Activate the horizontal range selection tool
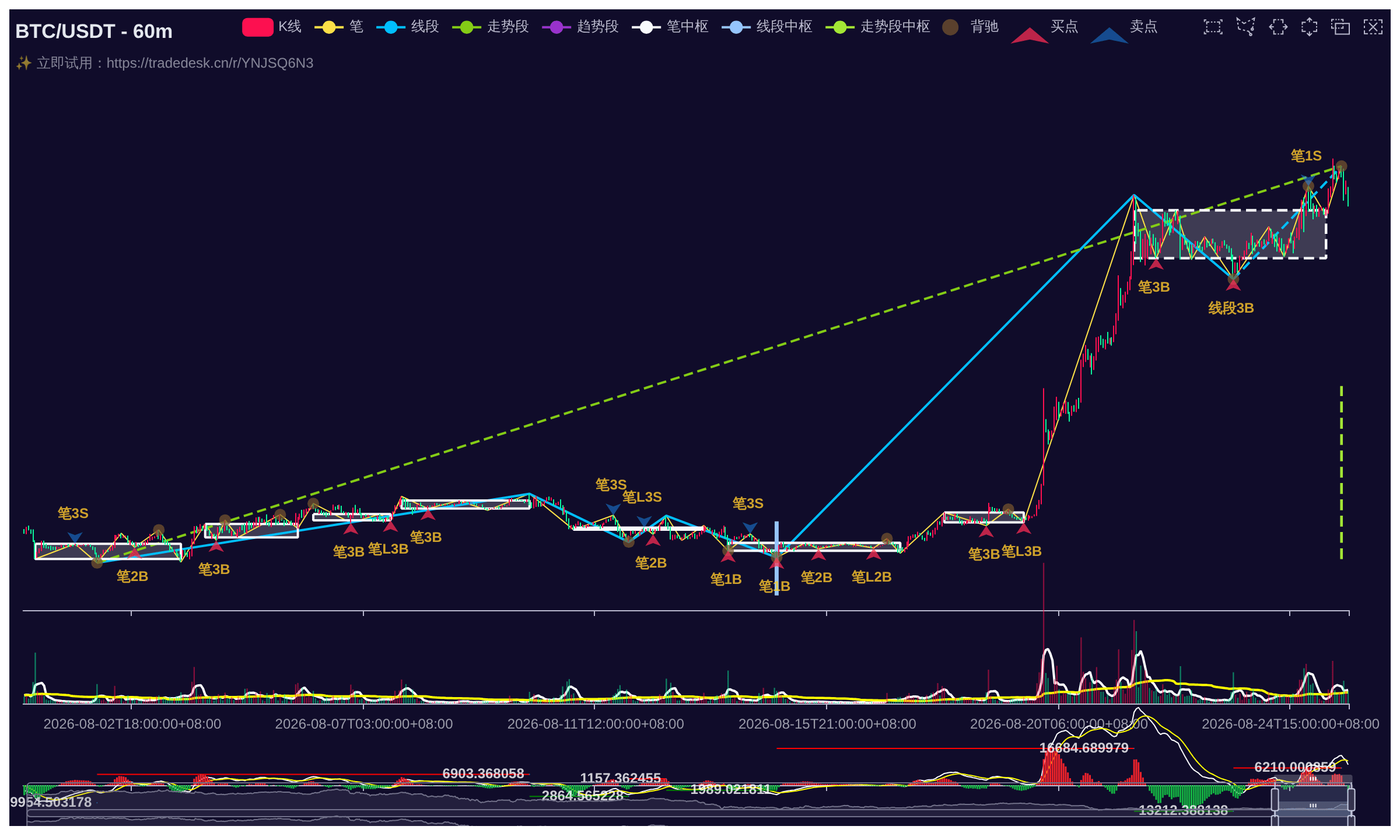Image resolution: width=1400 pixels, height=840 pixels. [1277, 27]
